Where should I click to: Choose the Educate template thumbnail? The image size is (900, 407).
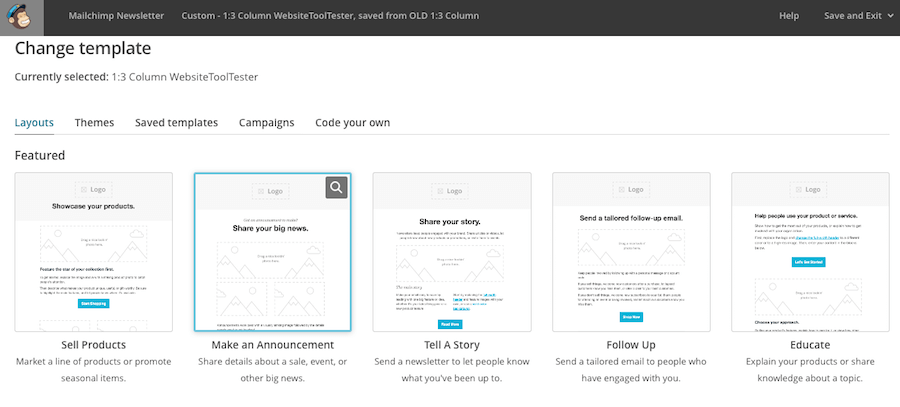tap(810, 252)
